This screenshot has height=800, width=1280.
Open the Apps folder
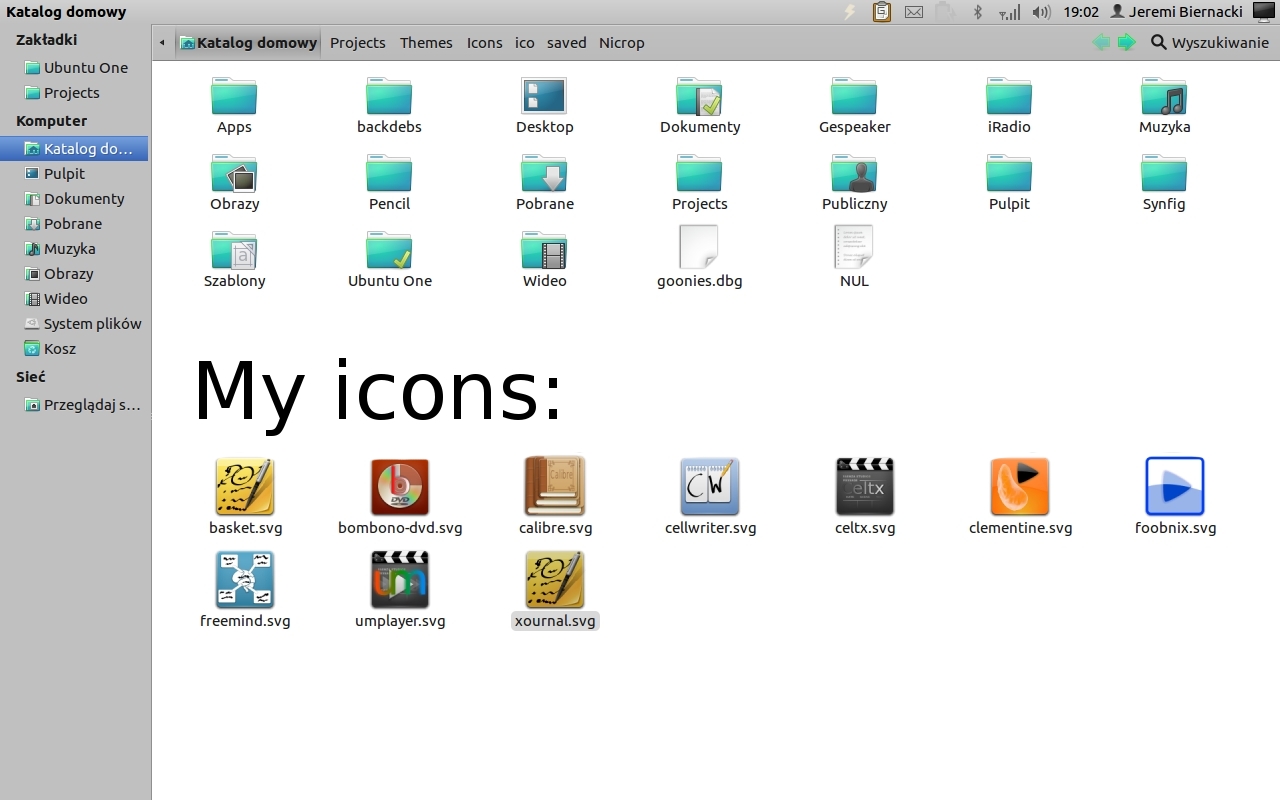pos(234,97)
